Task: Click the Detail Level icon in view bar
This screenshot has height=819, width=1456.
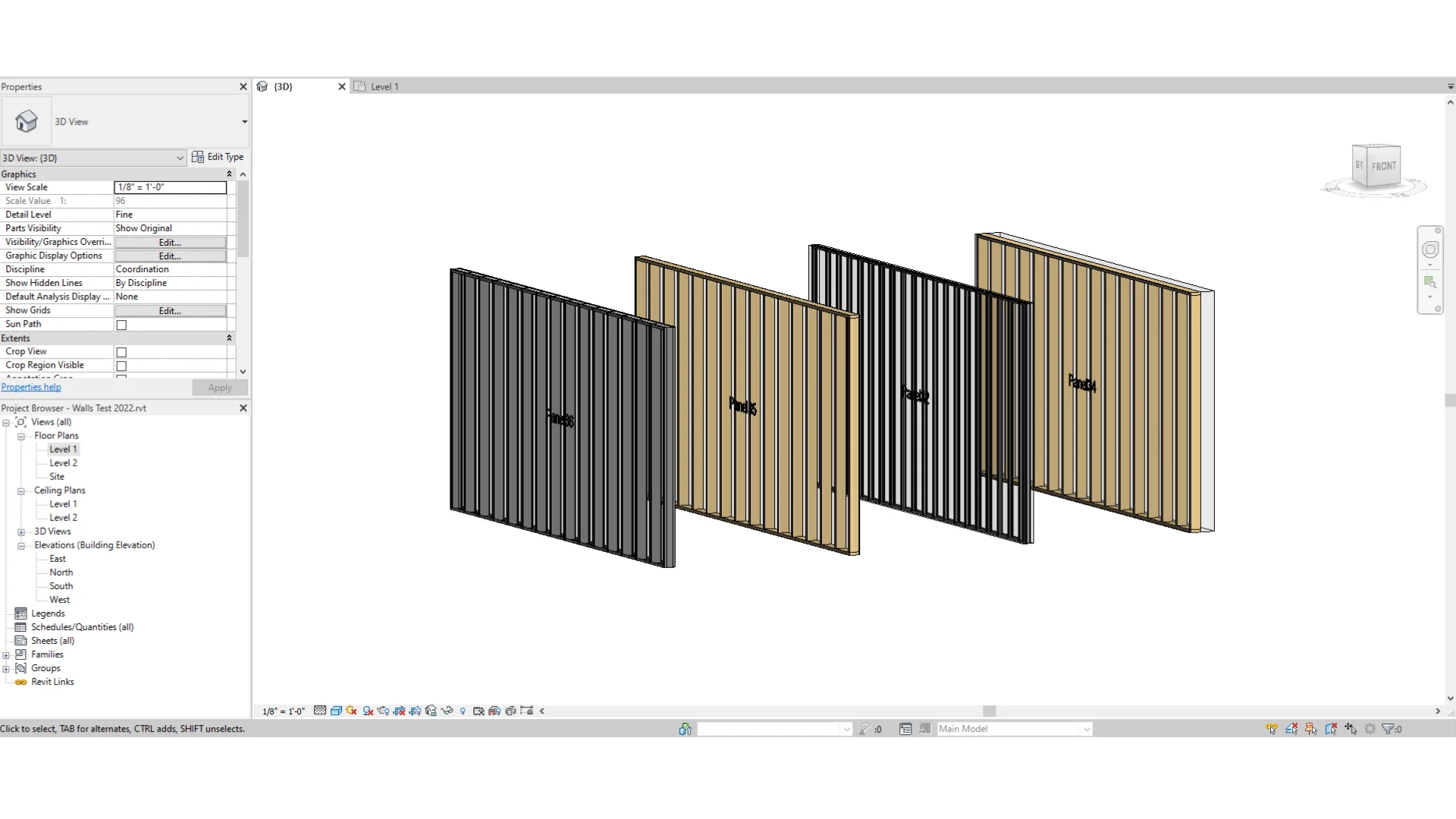Action: (x=320, y=711)
